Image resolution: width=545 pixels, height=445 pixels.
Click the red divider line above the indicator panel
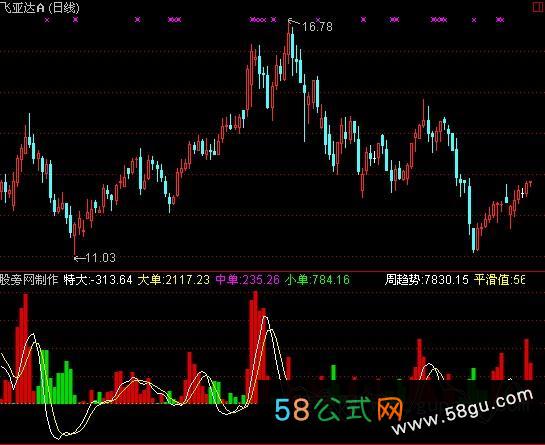coord(272,270)
